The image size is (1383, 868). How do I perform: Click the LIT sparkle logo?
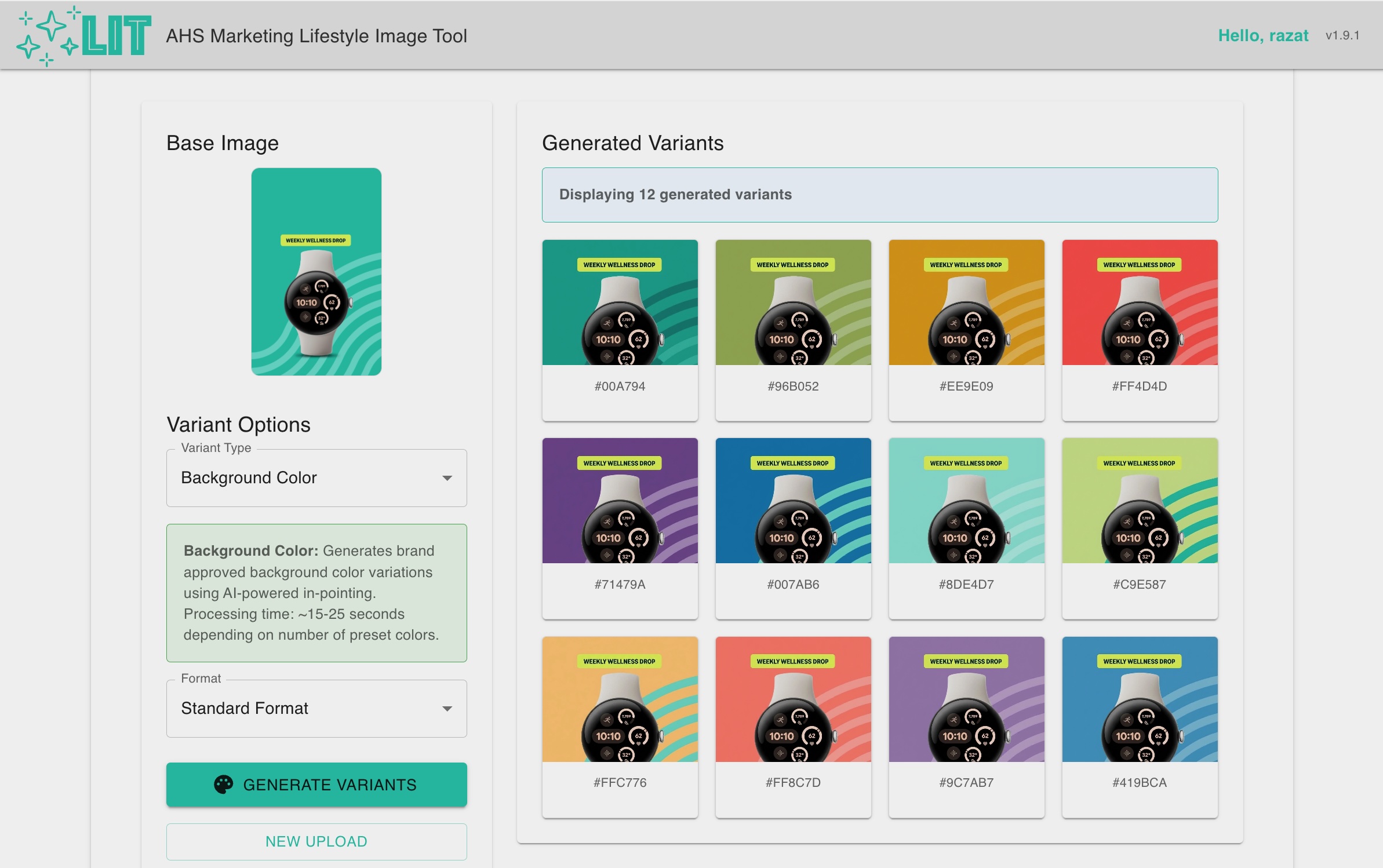84,36
